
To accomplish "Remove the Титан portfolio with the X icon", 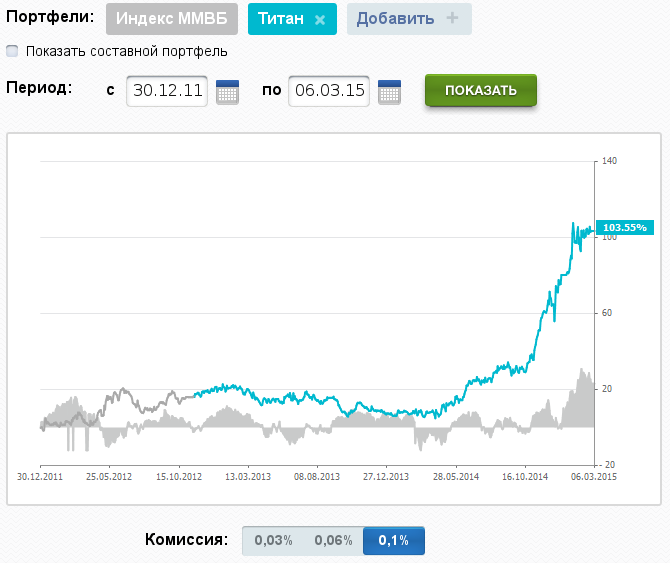I will pyautogui.click(x=320, y=19).
